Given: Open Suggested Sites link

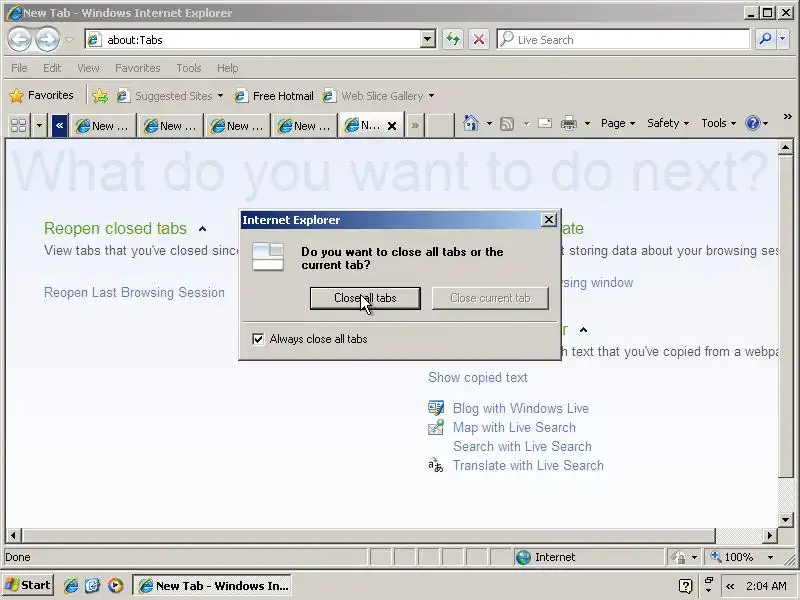Looking at the screenshot, I should [x=169, y=96].
